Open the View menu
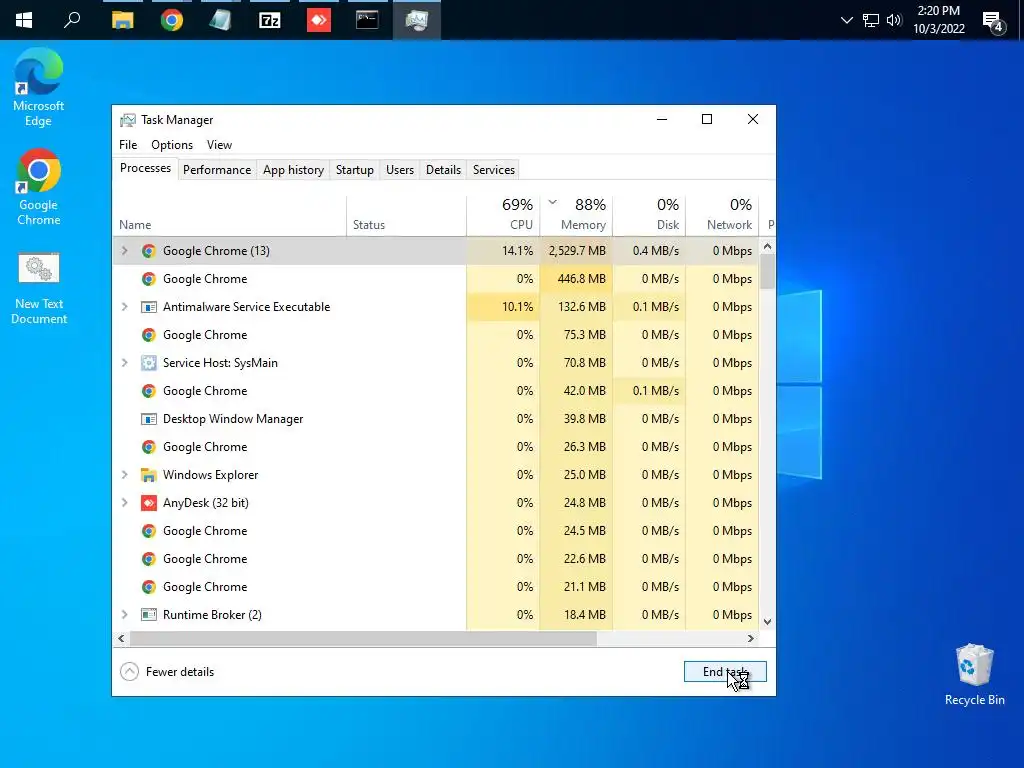The image size is (1024, 768). (x=219, y=145)
